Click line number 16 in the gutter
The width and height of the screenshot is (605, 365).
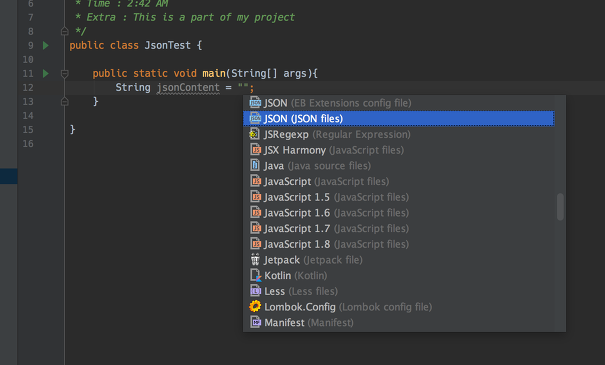click(28, 144)
